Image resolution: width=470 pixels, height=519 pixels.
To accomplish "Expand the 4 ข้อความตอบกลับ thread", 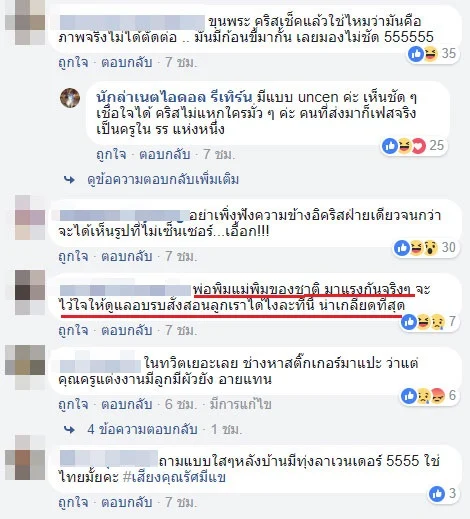I will click(x=142, y=429).
